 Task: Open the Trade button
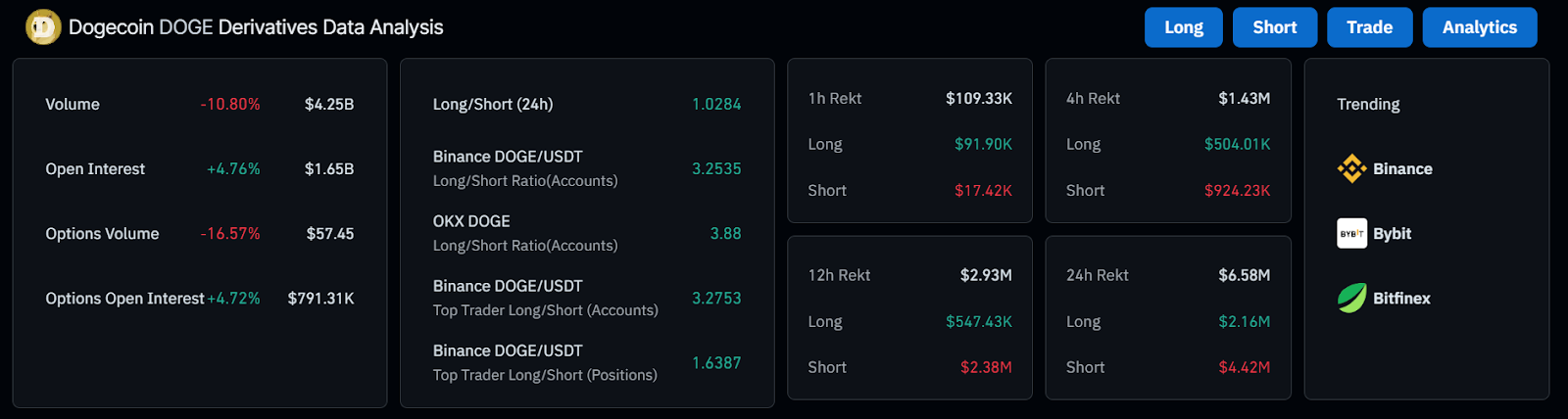pyautogui.click(x=1369, y=27)
